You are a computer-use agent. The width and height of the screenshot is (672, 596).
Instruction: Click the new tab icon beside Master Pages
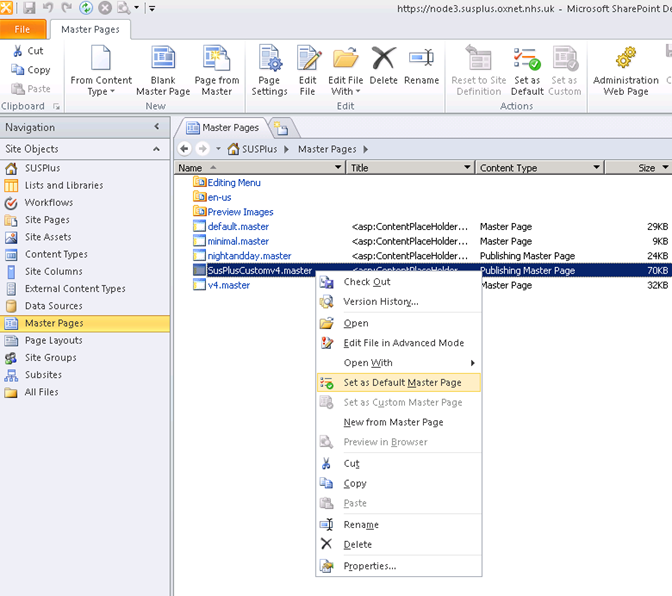coord(282,128)
